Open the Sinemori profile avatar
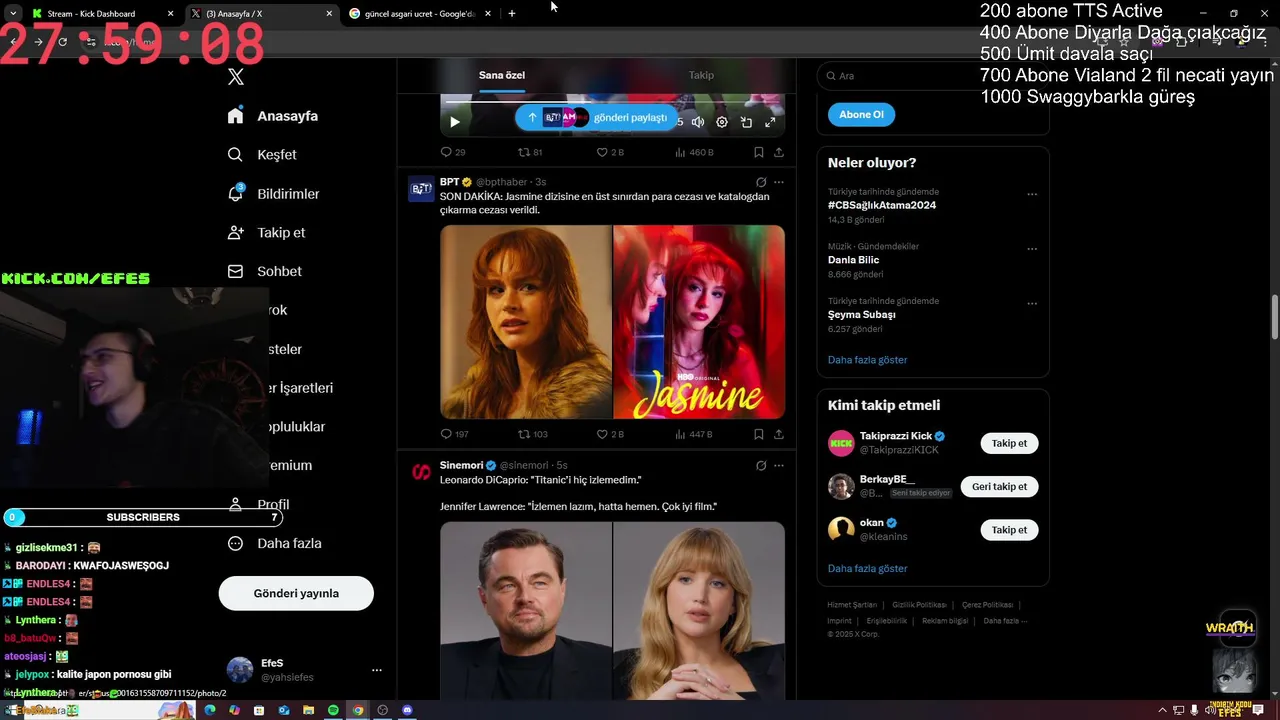Image resolution: width=1280 pixels, height=720 pixels. click(421, 472)
